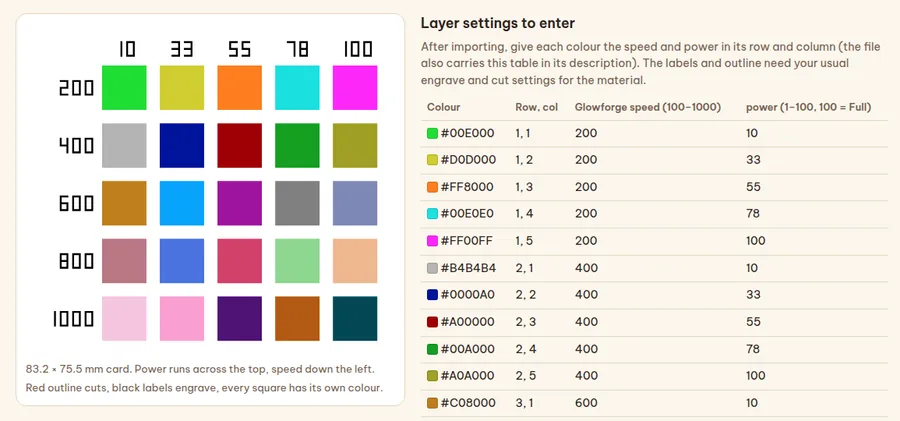Select the hex code #FF00FF
900x421 pixels.
467,241
